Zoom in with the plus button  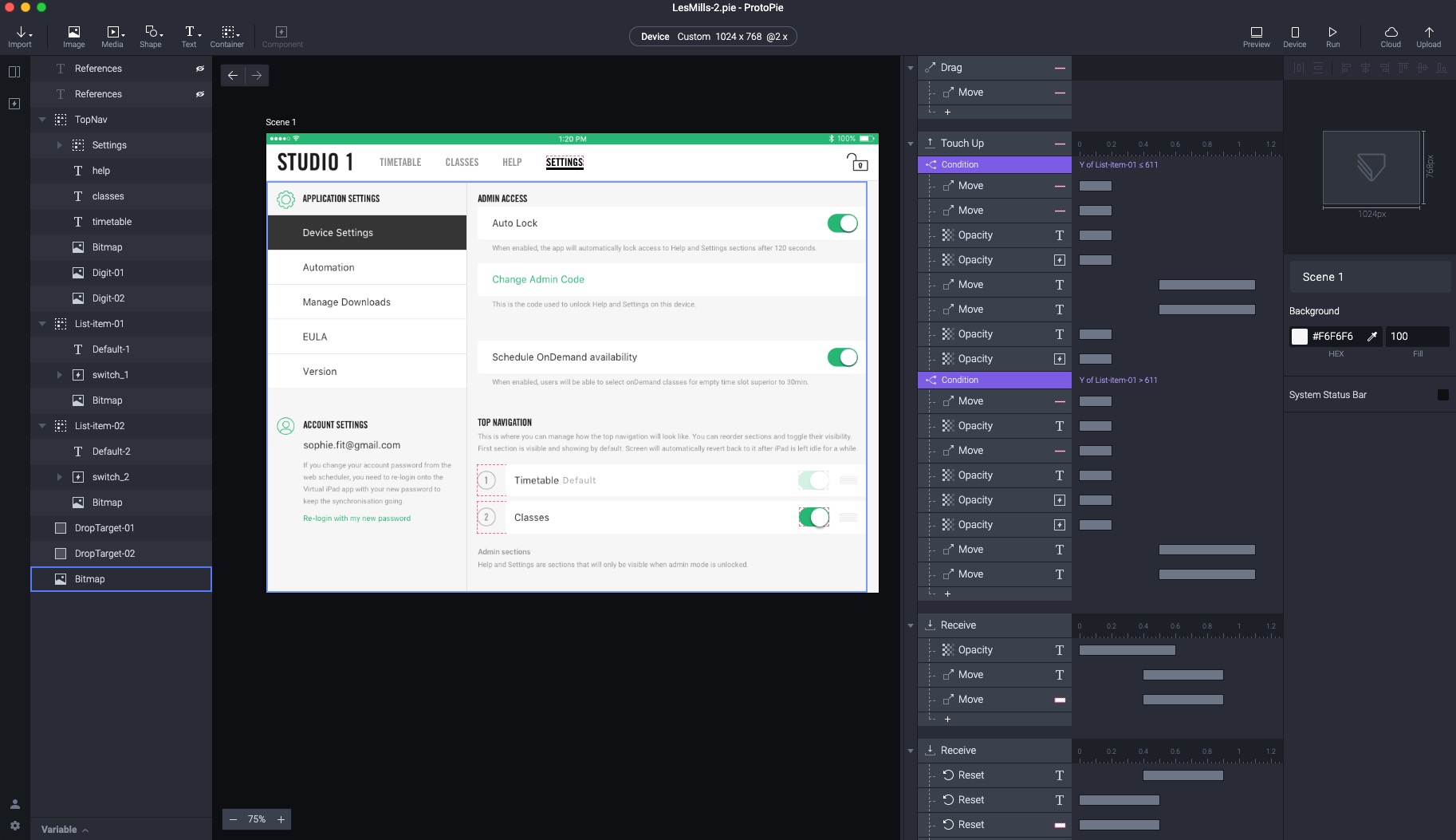tap(281, 819)
